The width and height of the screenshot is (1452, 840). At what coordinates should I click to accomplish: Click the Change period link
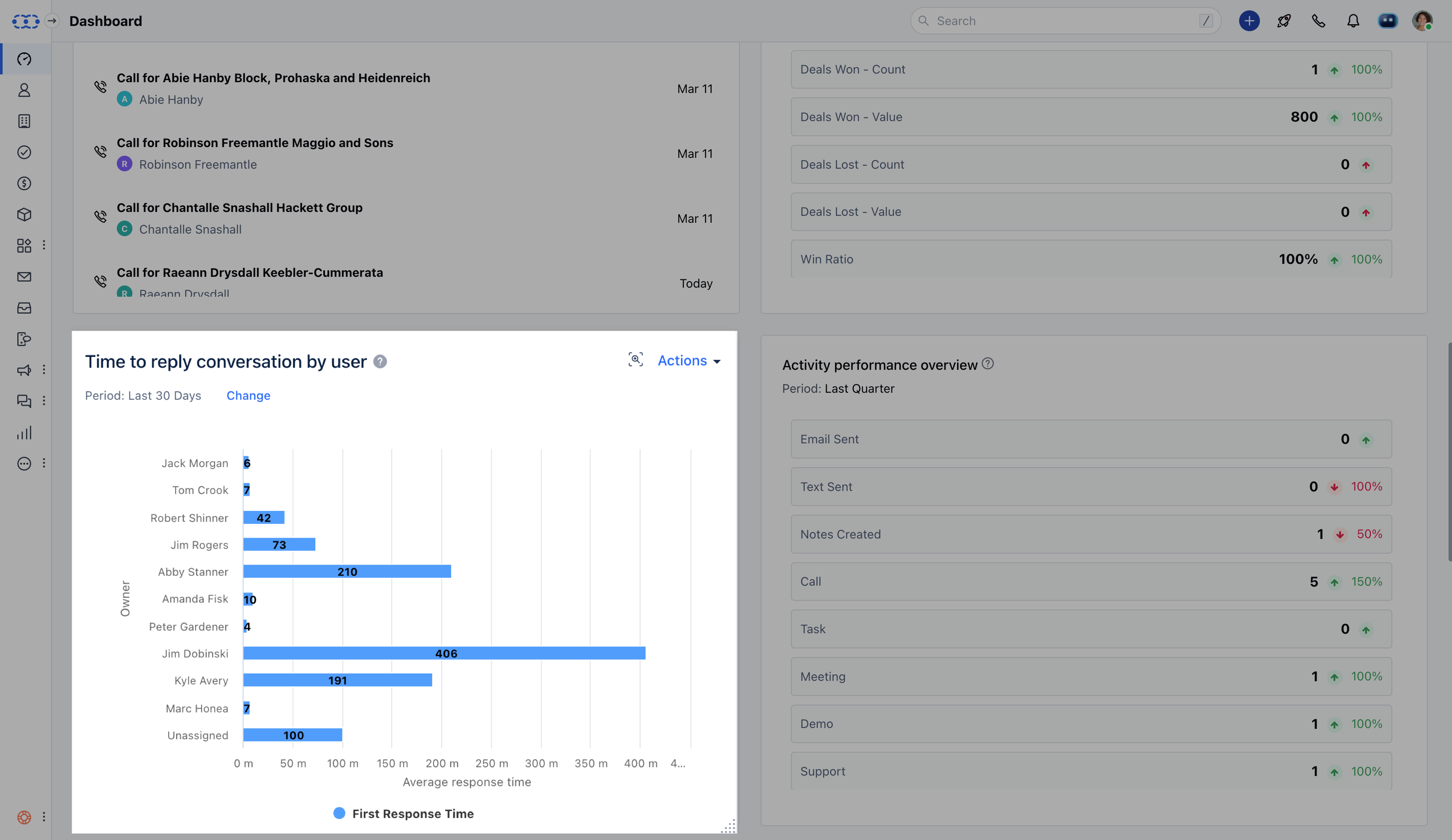pos(248,396)
